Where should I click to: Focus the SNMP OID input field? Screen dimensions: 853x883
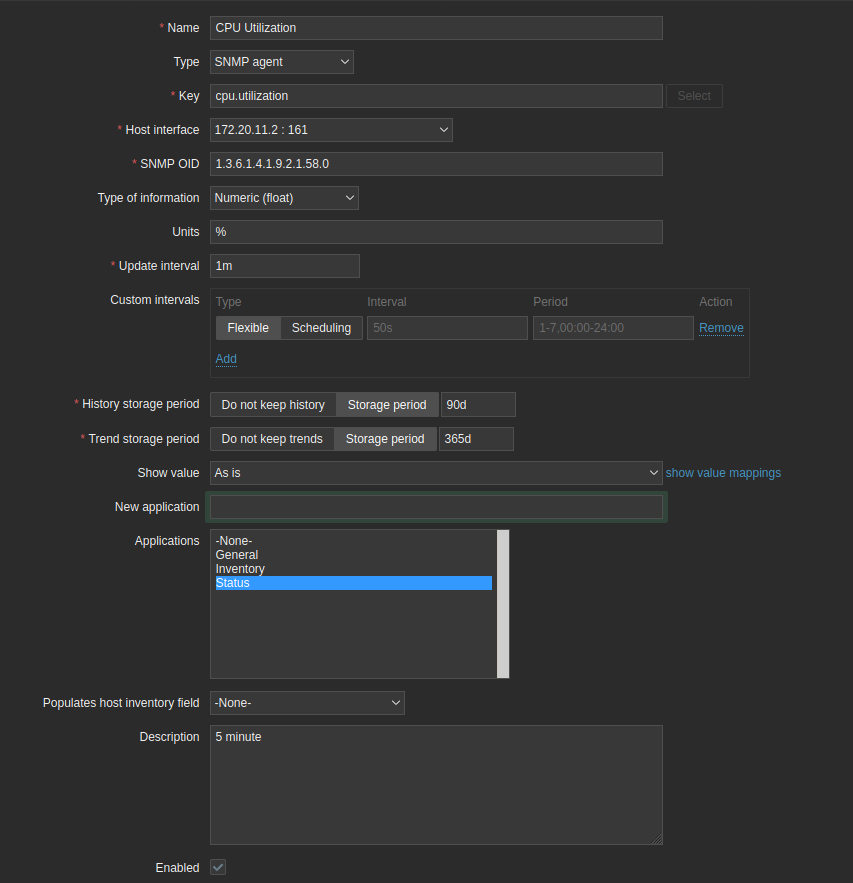point(436,164)
